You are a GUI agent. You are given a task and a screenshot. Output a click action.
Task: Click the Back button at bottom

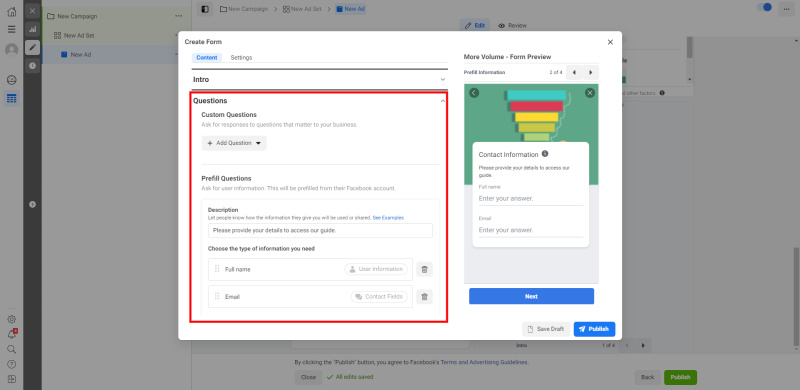(647, 377)
